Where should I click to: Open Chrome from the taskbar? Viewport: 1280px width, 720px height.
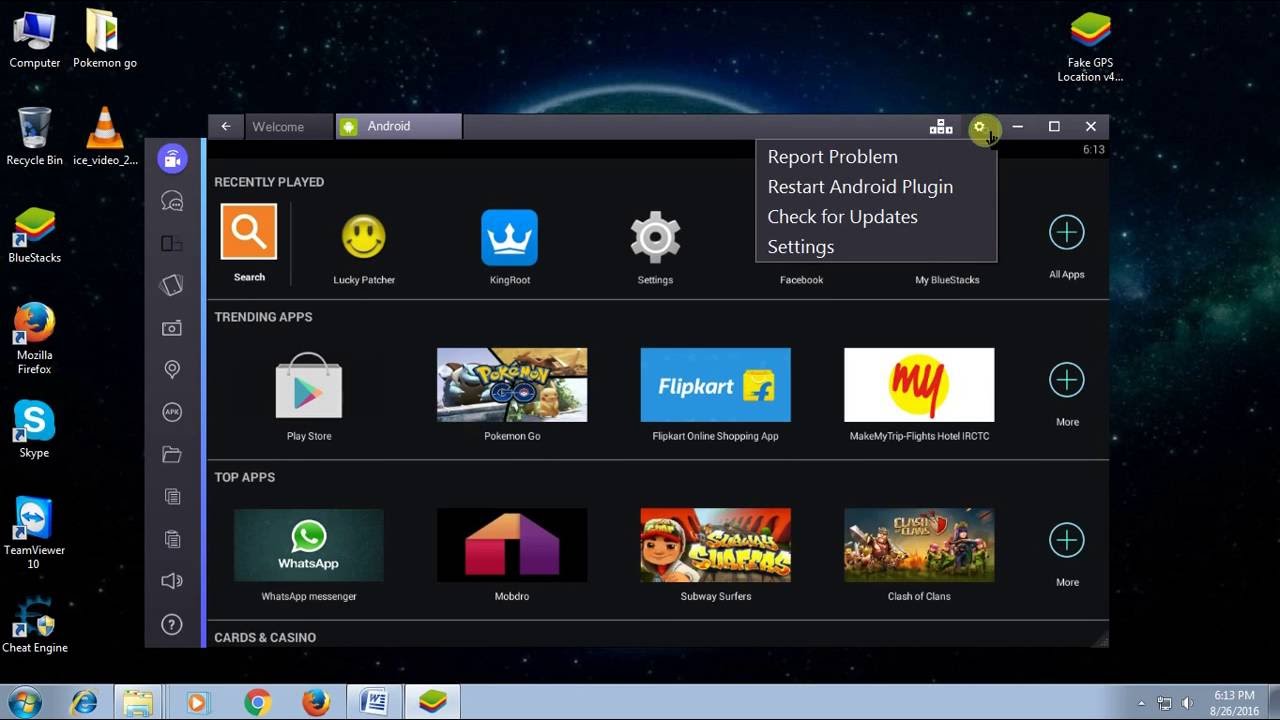[257, 703]
